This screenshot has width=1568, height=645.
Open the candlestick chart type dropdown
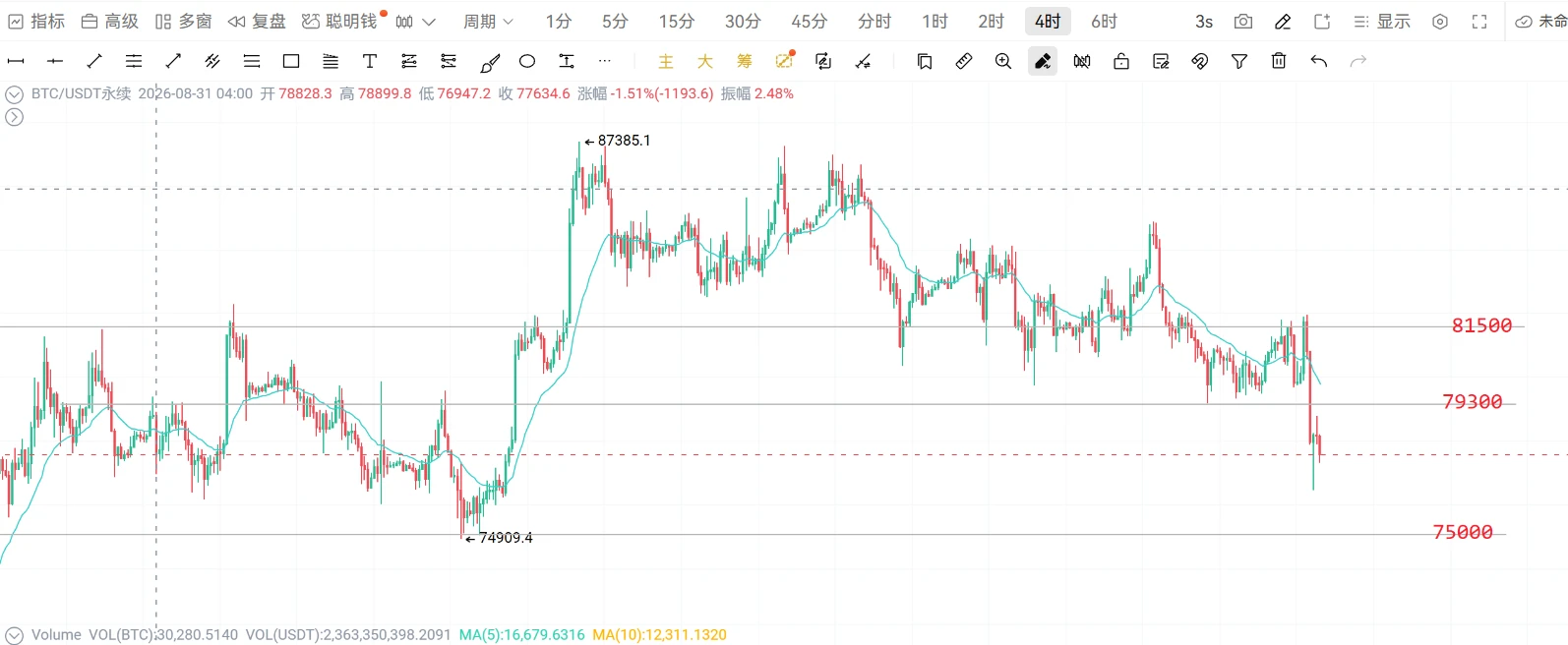pyautogui.click(x=415, y=22)
